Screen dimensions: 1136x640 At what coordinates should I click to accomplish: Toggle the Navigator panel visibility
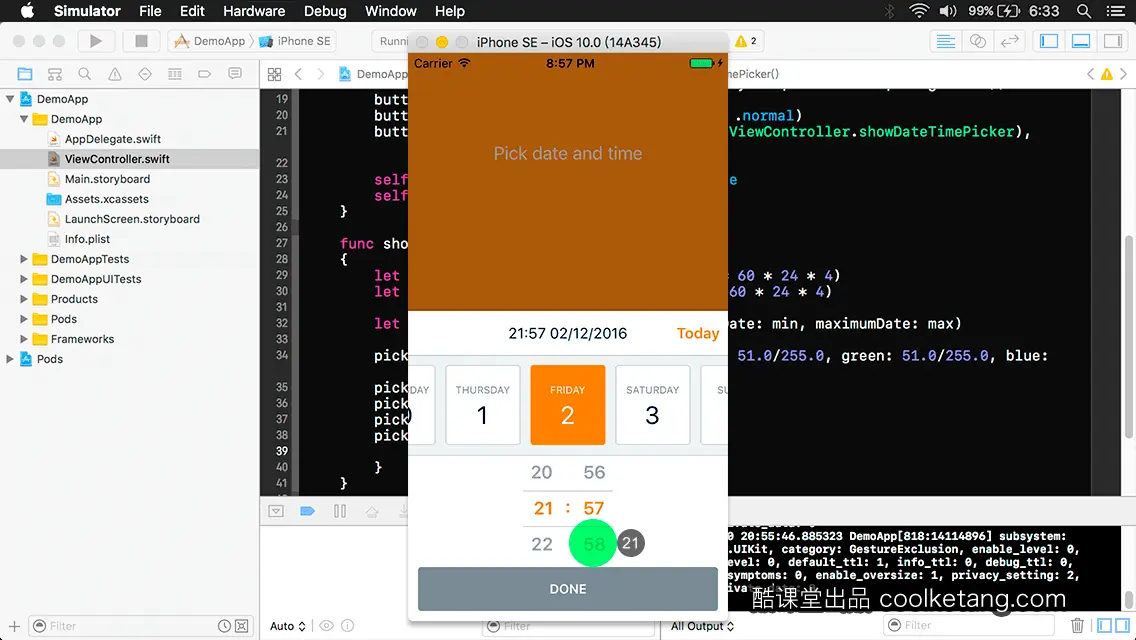1049,41
